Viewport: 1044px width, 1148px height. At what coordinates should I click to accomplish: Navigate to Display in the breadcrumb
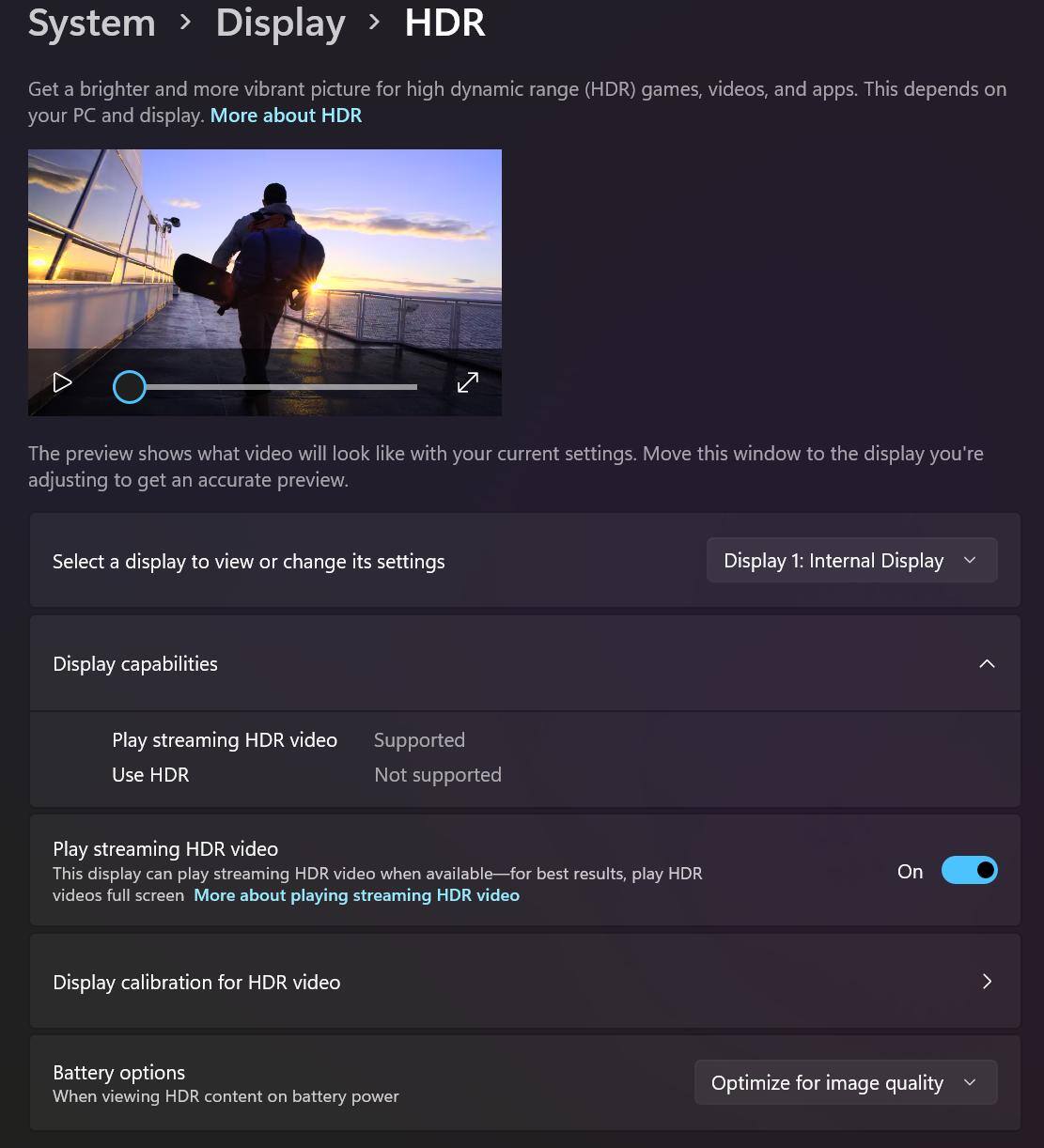point(280,23)
